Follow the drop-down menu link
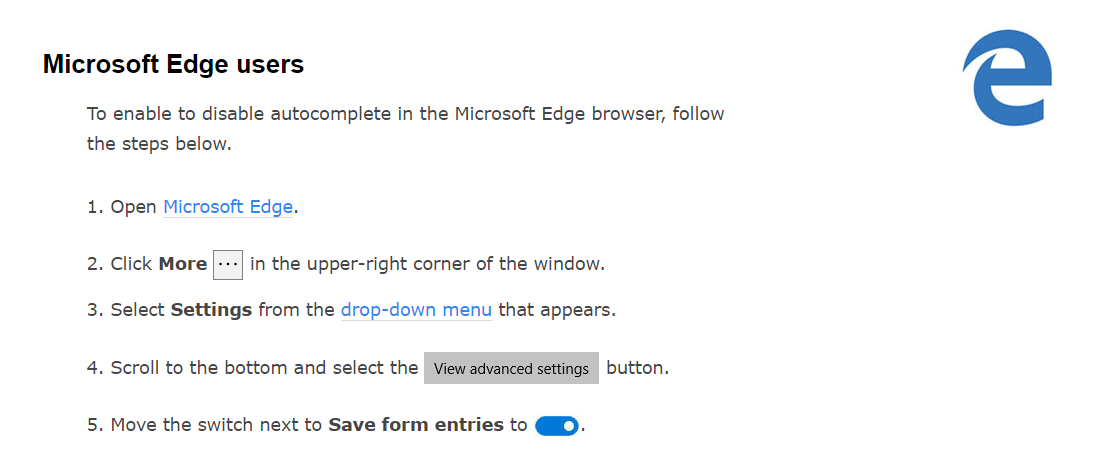Image resolution: width=1103 pixels, height=460 pixels. [416, 310]
